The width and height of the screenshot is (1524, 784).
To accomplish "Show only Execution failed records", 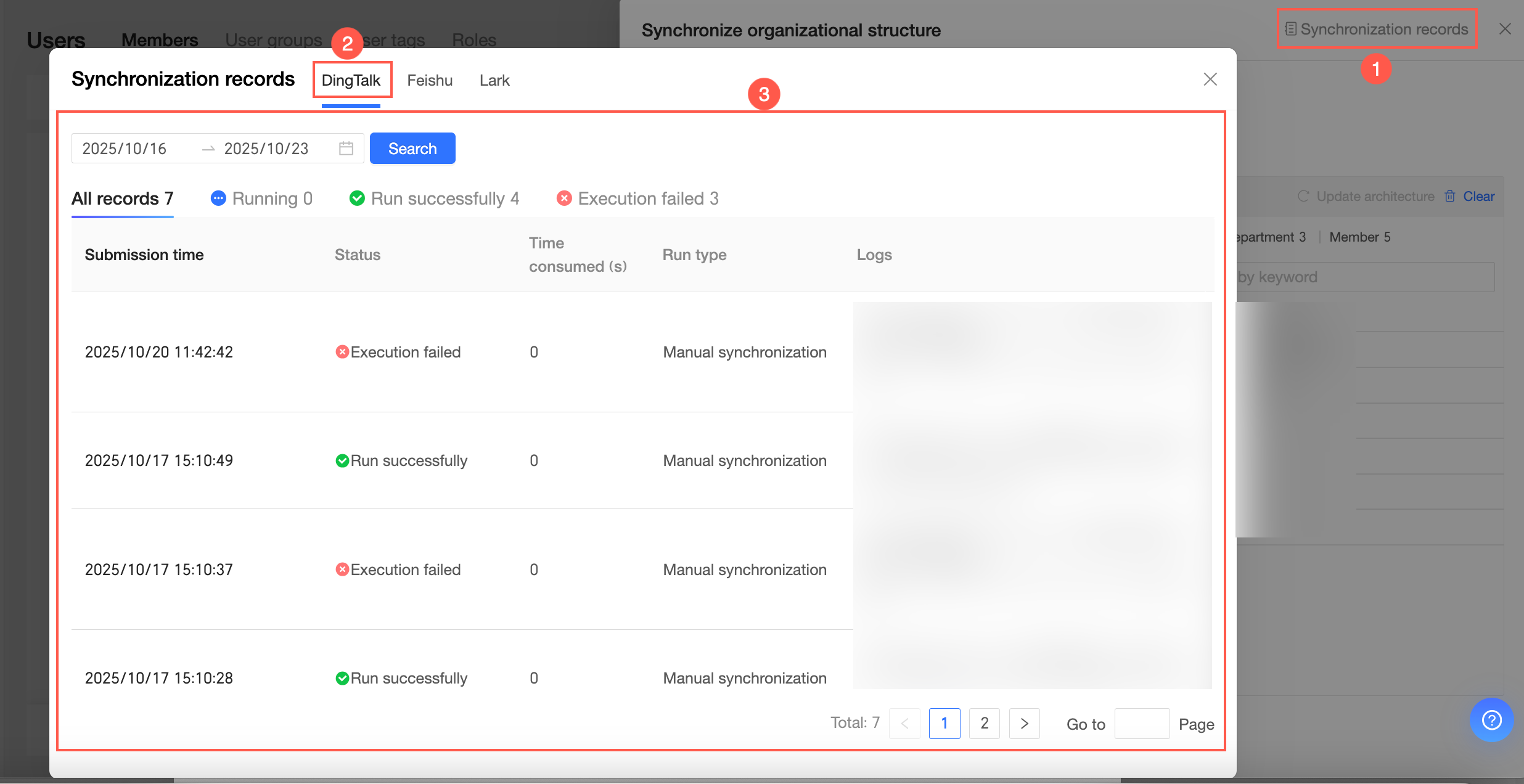I will [x=638, y=198].
